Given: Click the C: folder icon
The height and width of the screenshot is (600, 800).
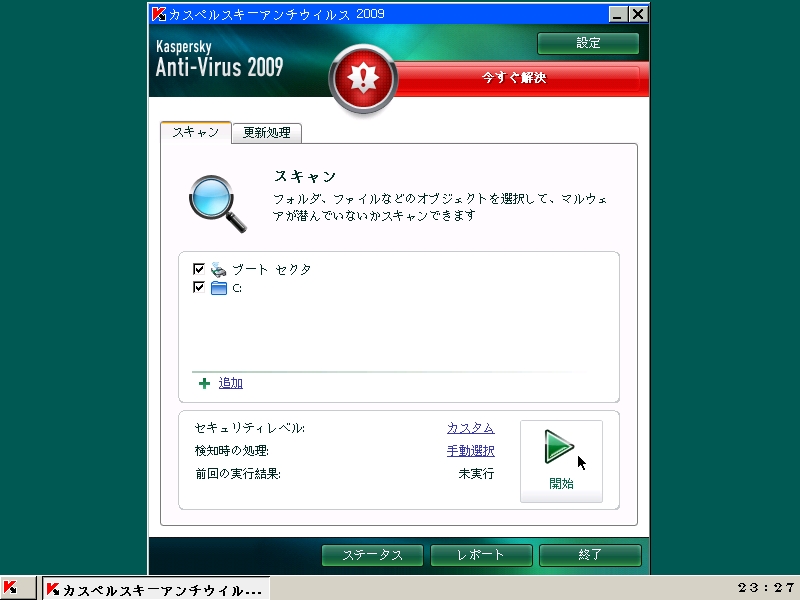Looking at the screenshot, I should pyautogui.click(x=218, y=288).
